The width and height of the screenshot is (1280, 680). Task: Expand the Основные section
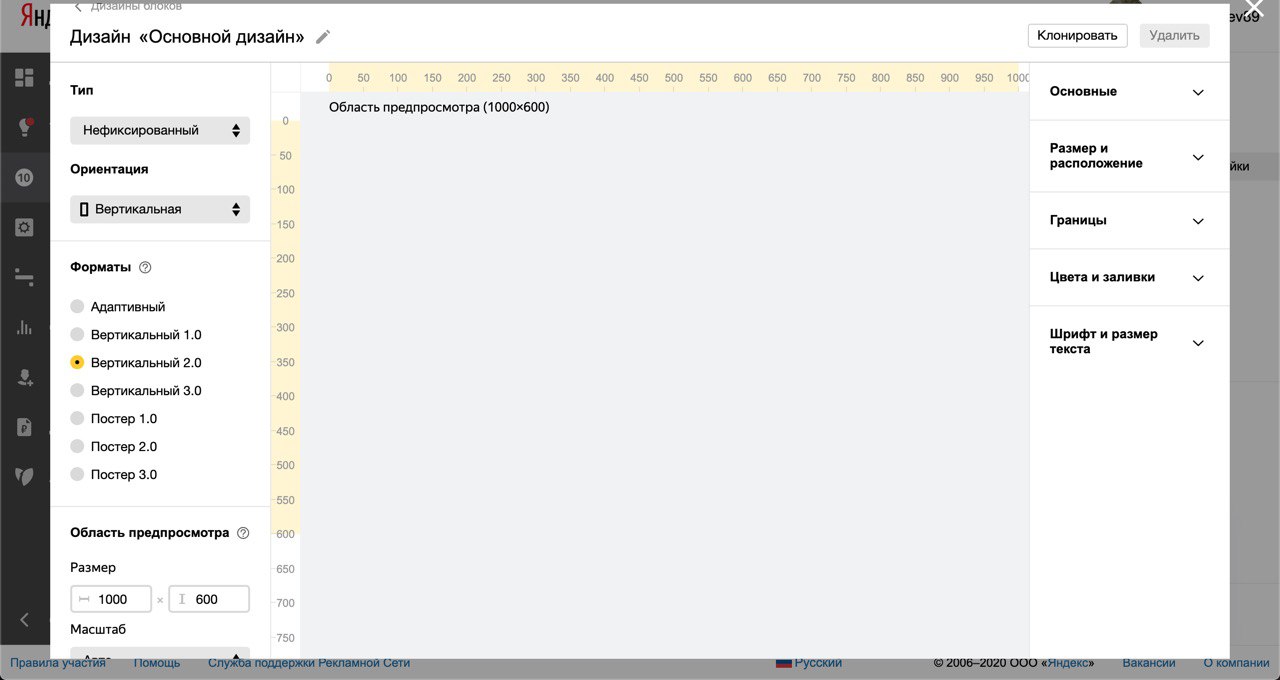1129,92
